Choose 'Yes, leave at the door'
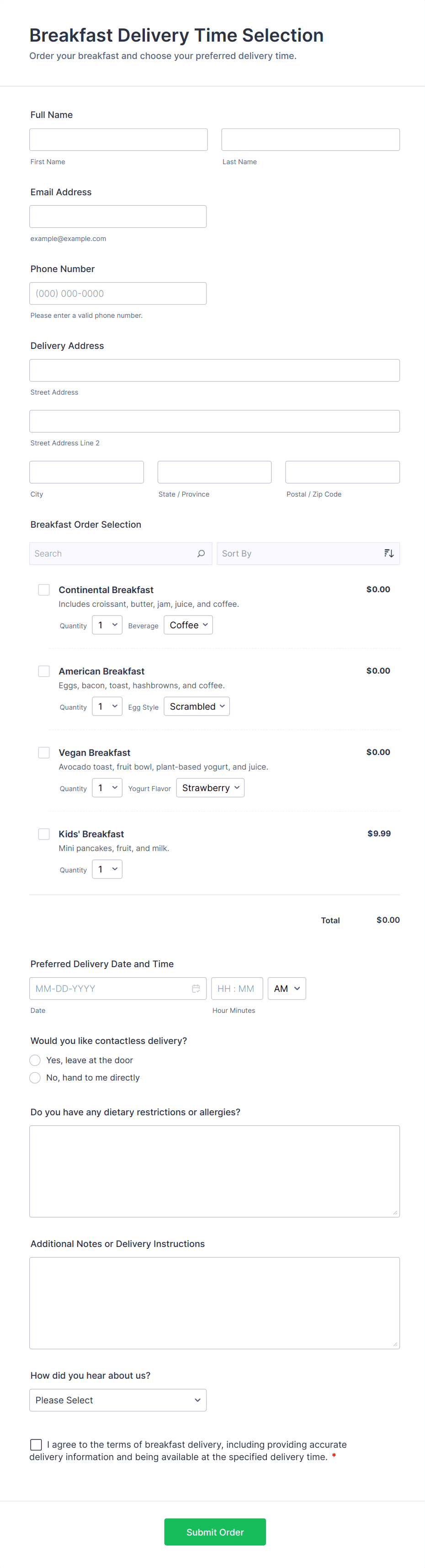The image size is (425, 1568). [35, 1060]
